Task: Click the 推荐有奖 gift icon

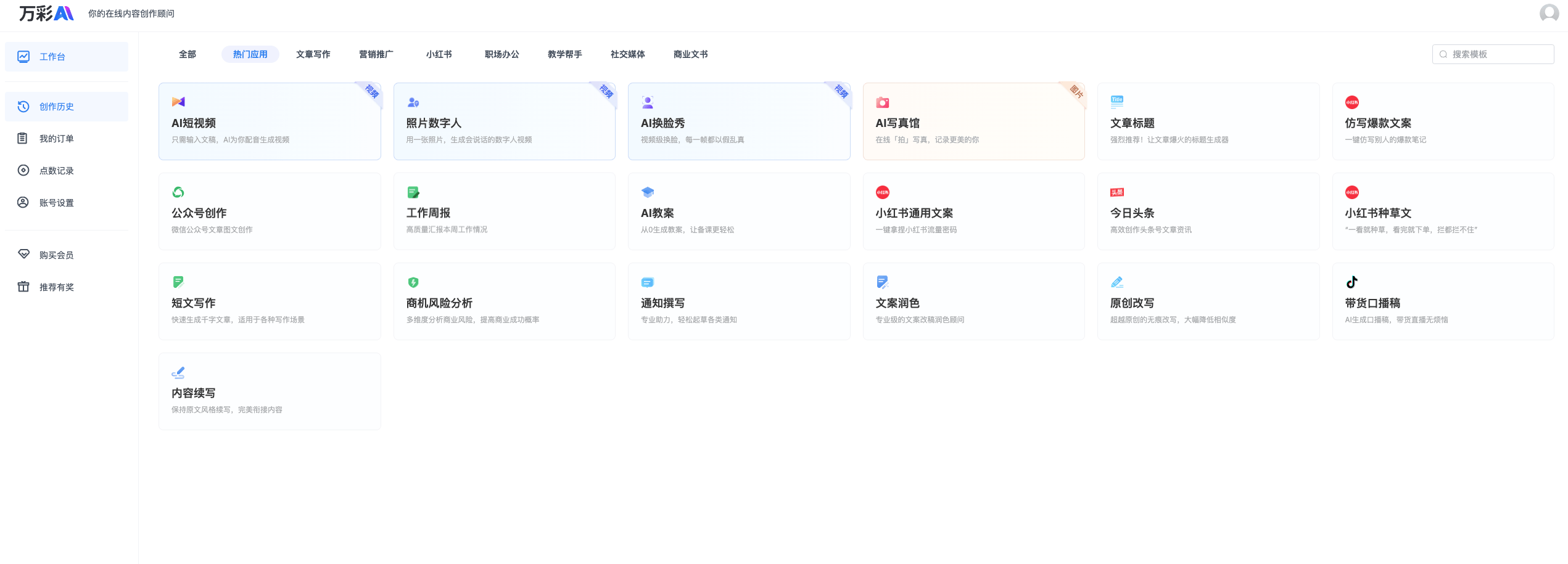Action: (x=23, y=287)
